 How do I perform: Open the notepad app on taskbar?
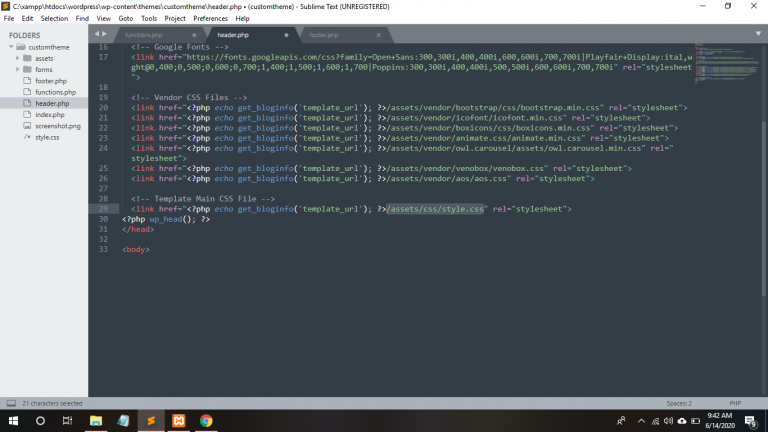pyautogui.click(x=123, y=421)
